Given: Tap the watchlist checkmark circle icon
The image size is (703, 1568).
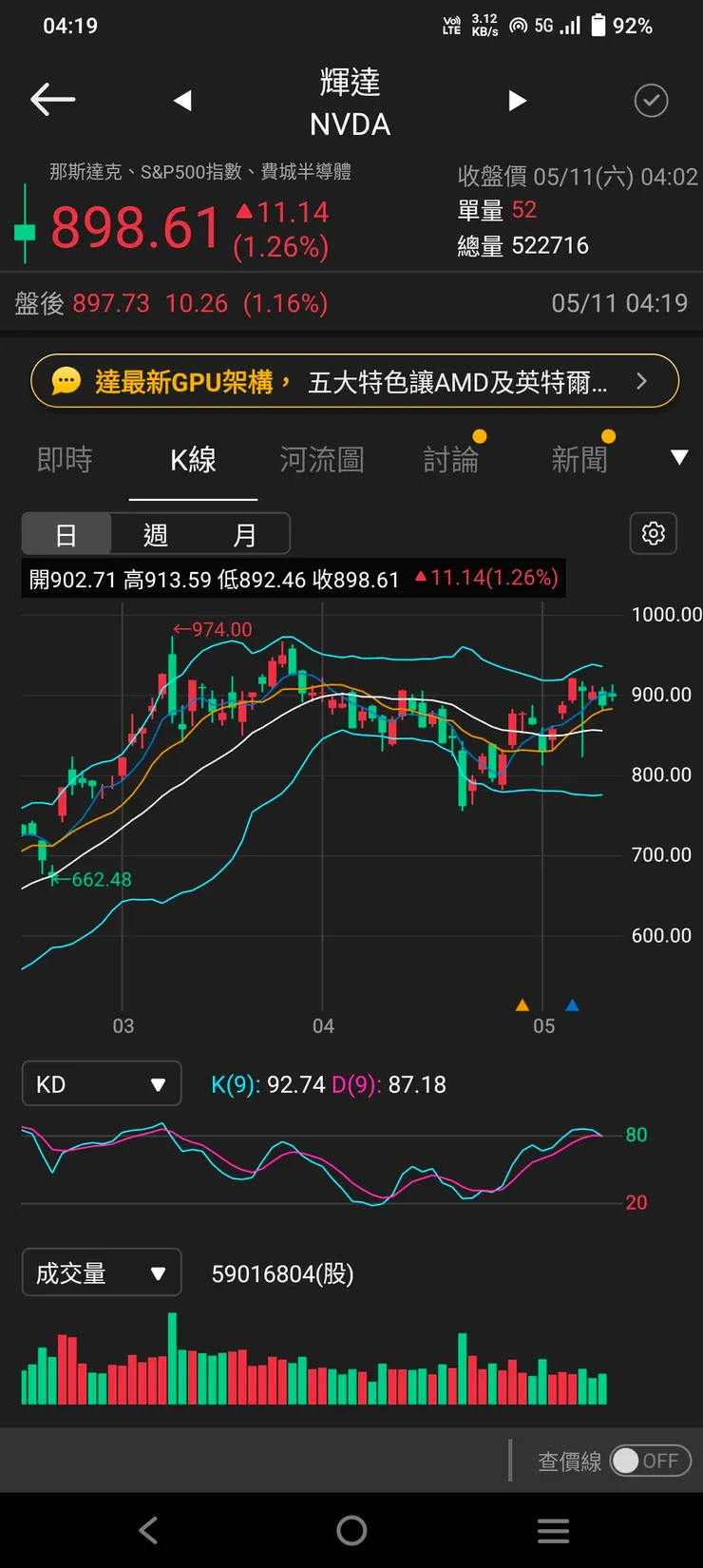Looking at the screenshot, I should click(651, 100).
